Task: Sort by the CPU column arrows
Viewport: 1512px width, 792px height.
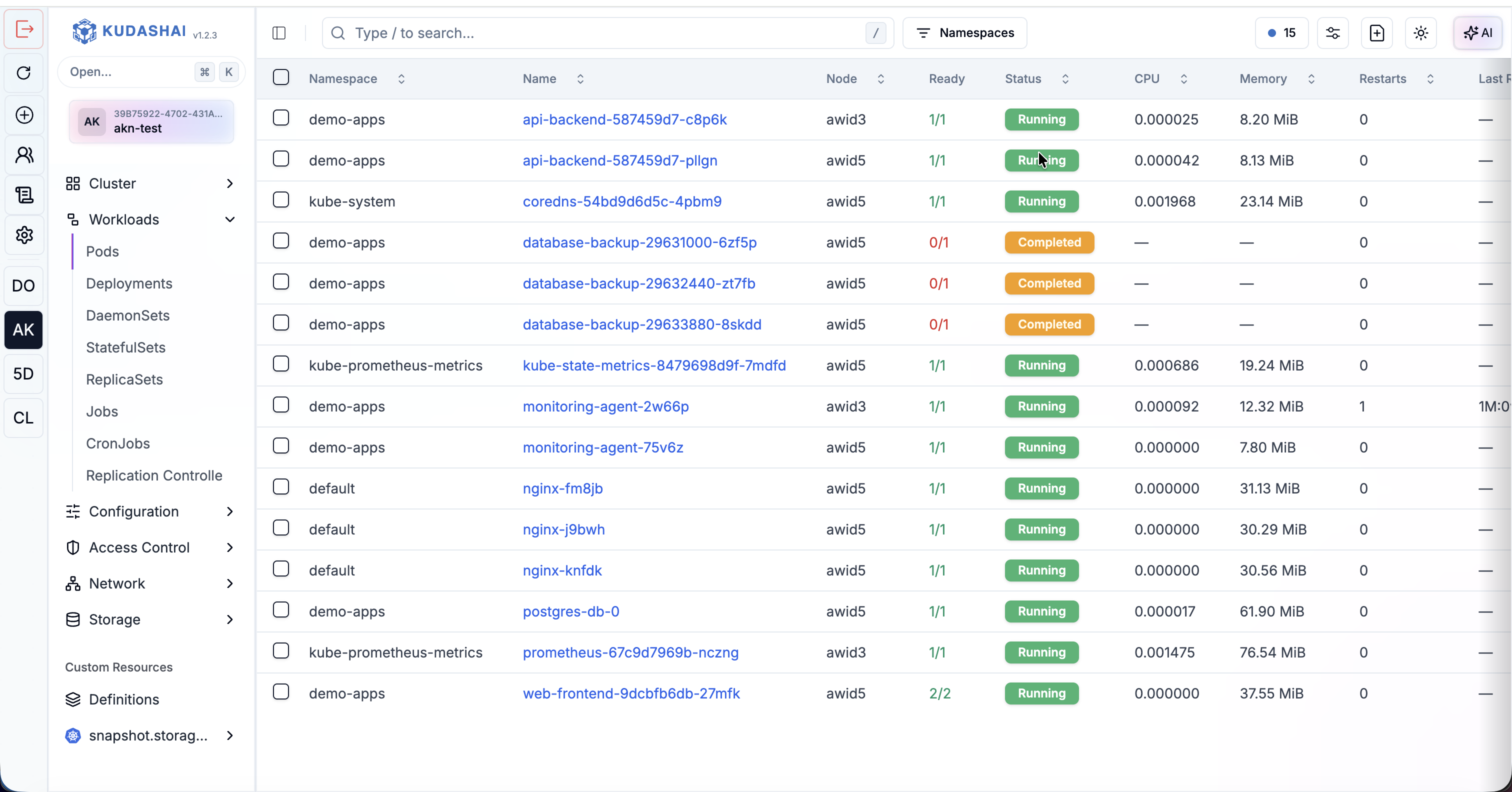Action: (1184, 78)
